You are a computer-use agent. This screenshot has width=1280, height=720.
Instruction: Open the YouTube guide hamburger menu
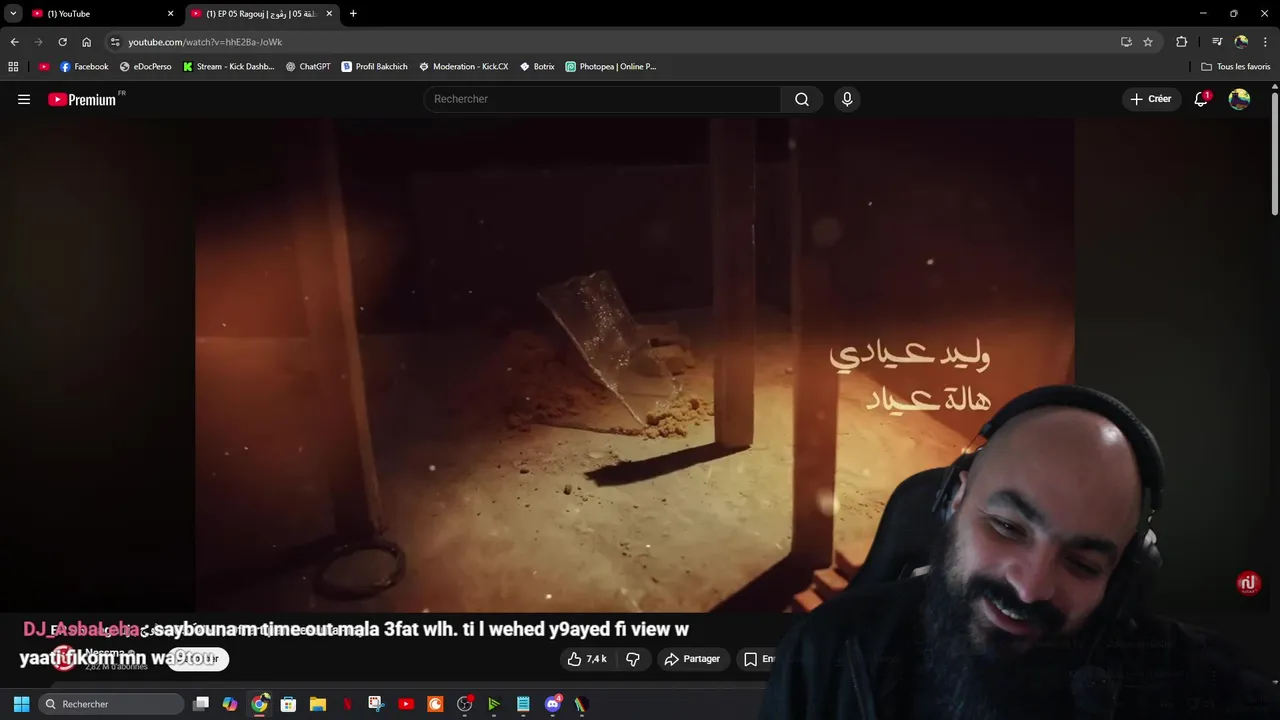[x=24, y=99]
